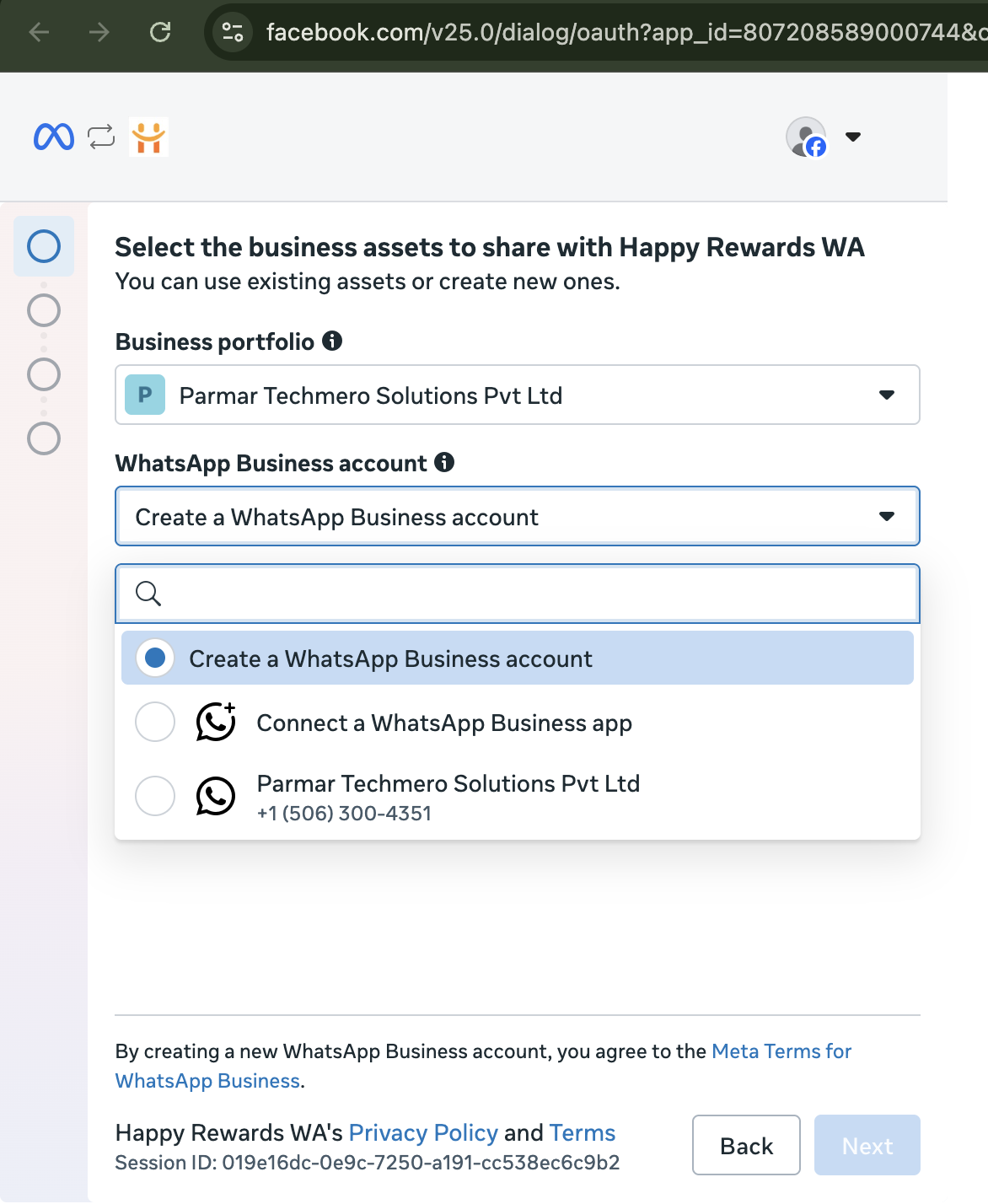The height and width of the screenshot is (1204, 988).
Task: Click the P badge for Parmar Techmero portfolio
Action: [145, 395]
